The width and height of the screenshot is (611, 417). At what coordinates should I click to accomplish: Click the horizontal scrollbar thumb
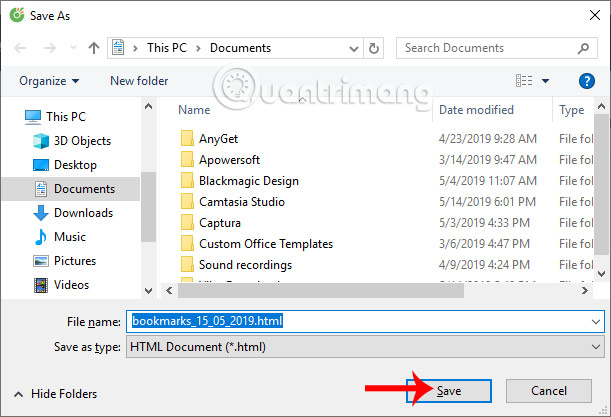pyautogui.click(x=321, y=291)
